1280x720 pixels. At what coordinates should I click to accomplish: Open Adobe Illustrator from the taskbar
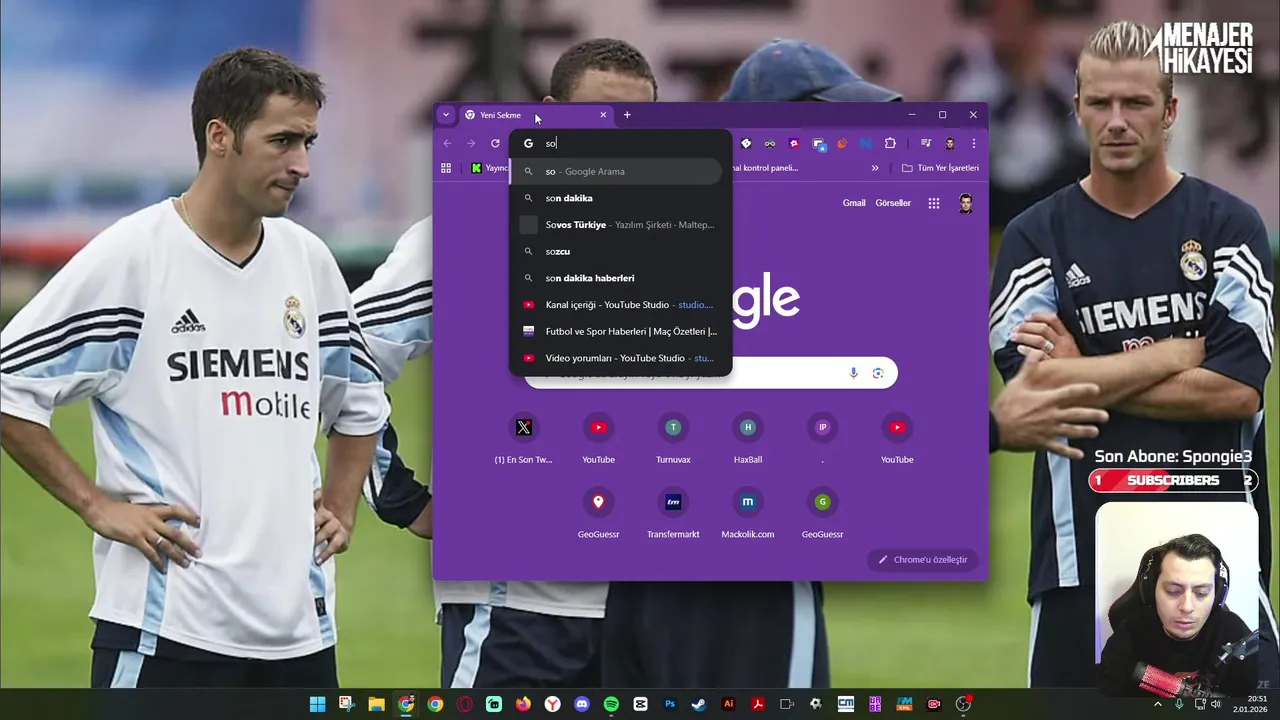[x=729, y=704]
